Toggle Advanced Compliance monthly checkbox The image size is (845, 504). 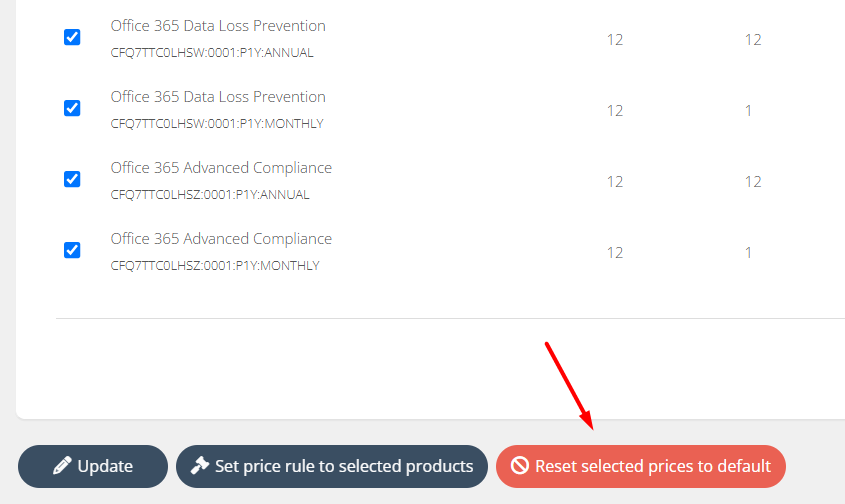(x=72, y=250)
